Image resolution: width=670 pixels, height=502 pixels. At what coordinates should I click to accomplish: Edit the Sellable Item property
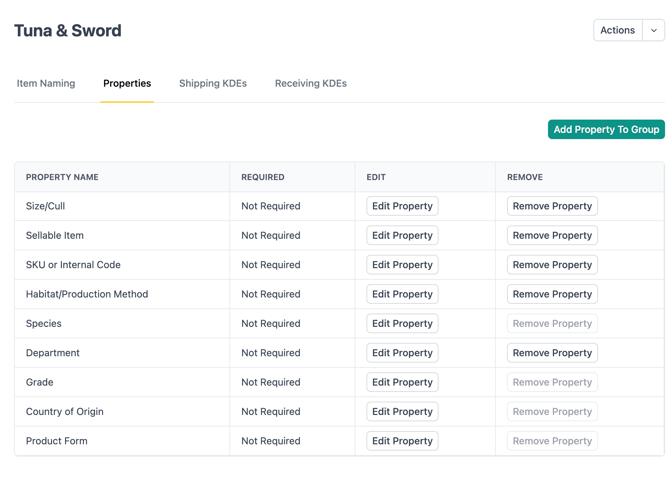402,236
